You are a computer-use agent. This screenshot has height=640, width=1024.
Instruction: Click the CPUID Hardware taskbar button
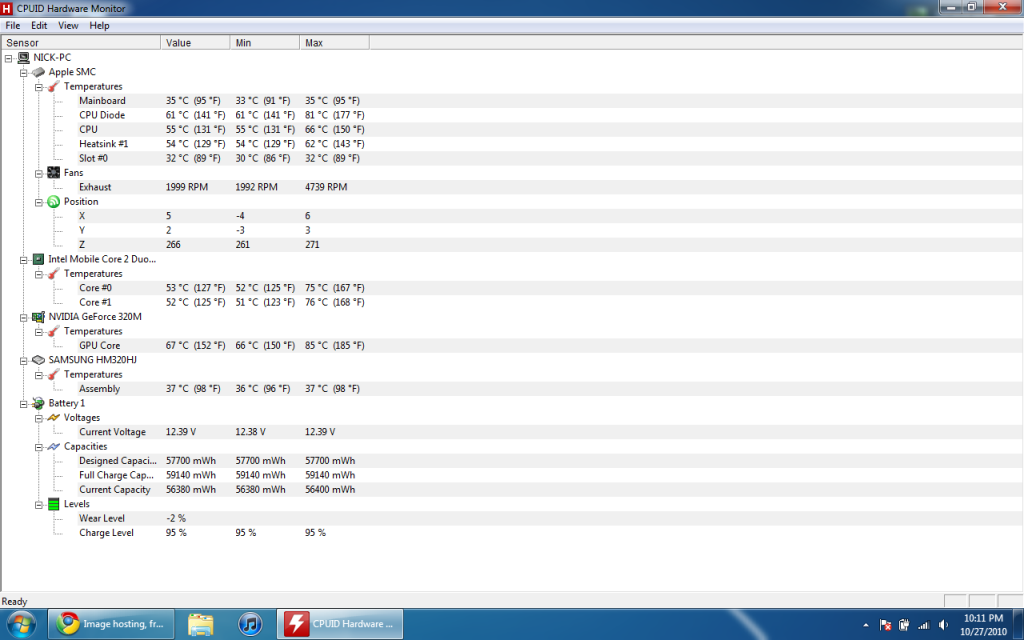point(340,624)
